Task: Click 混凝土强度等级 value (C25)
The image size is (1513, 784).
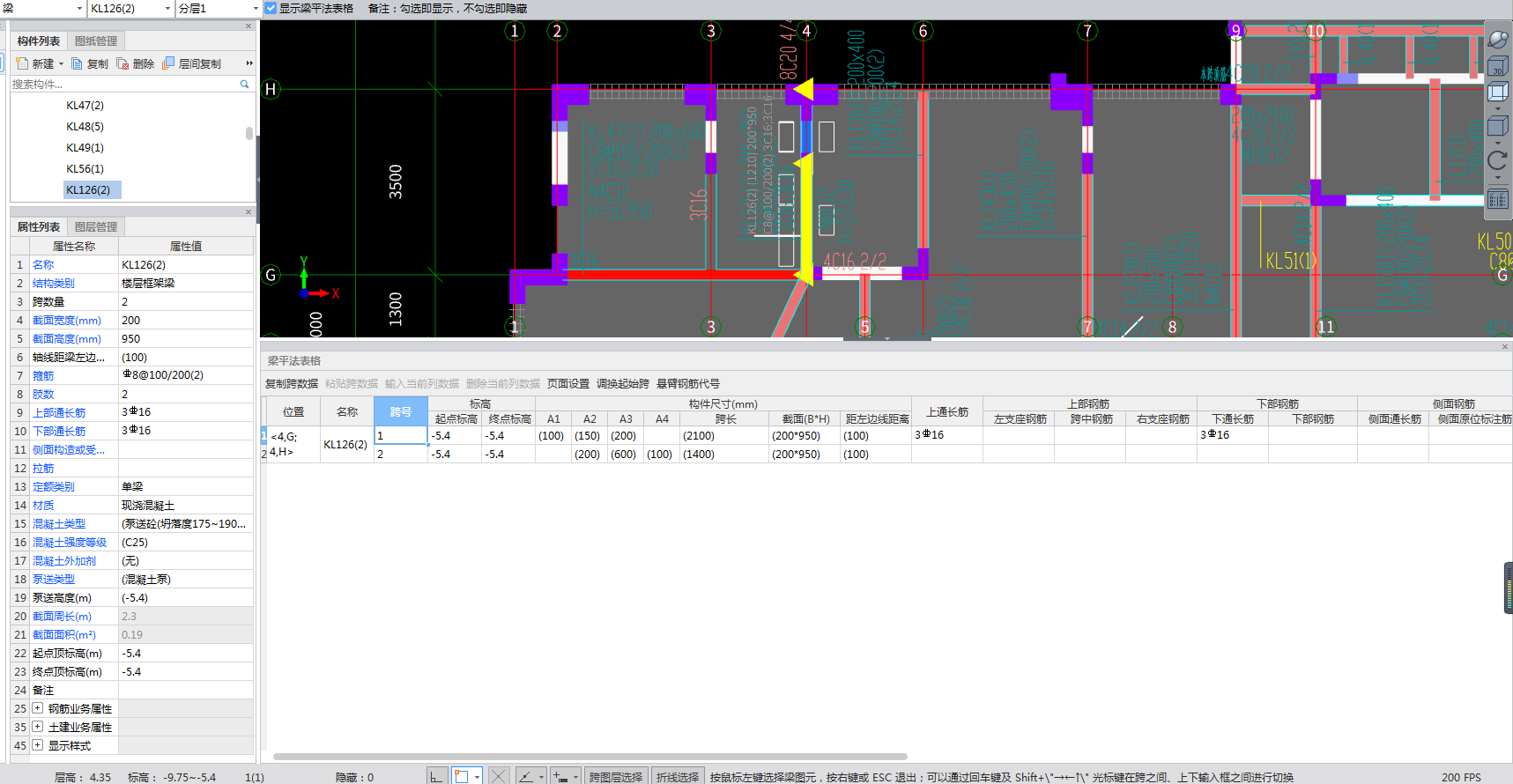Action: [x=186, y=542]
